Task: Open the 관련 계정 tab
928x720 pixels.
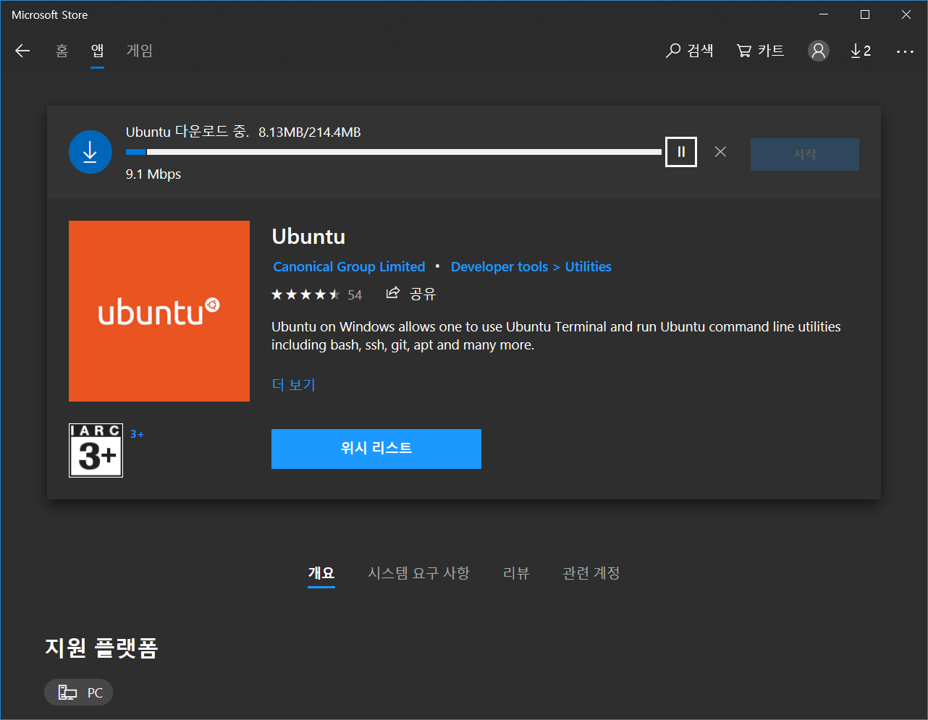Action: [x=591, y=573]
